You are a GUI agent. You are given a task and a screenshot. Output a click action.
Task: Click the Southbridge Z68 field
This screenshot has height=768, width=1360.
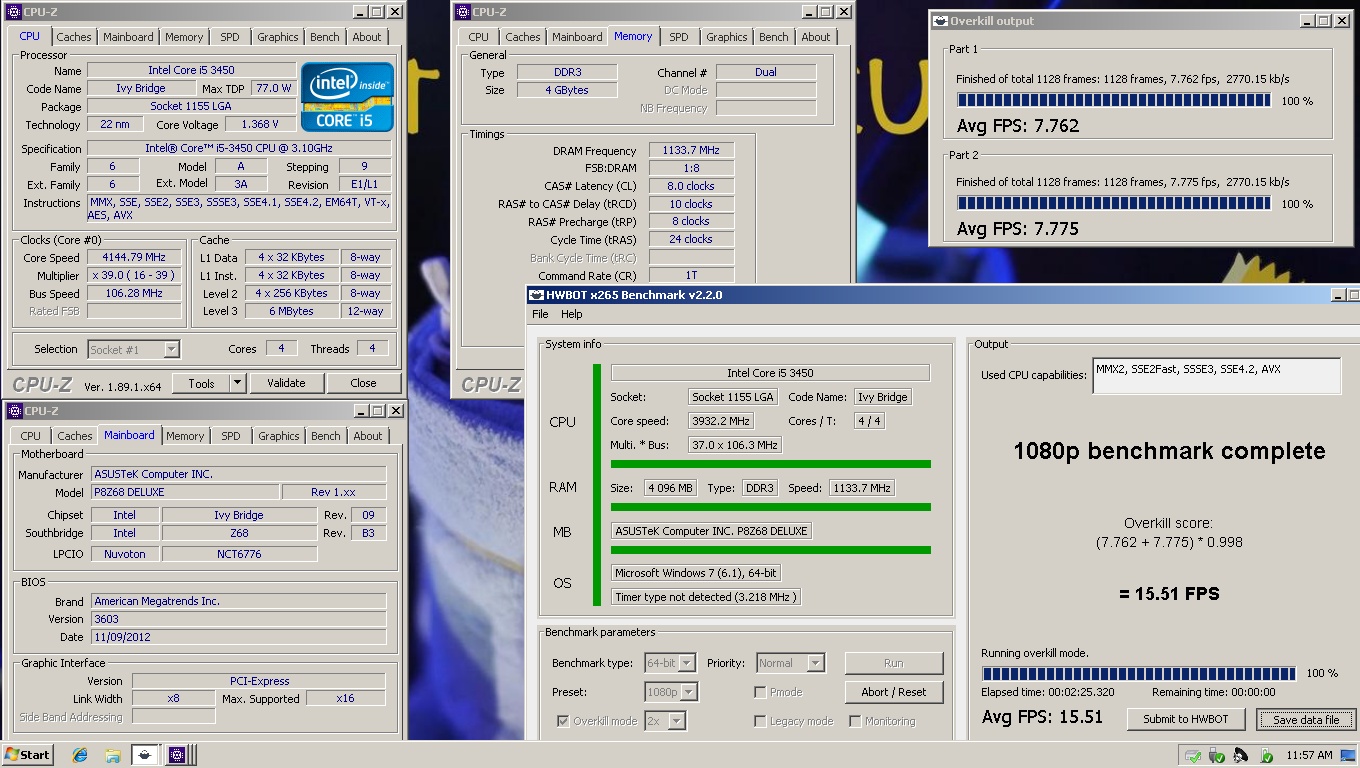tap(239, 533)
